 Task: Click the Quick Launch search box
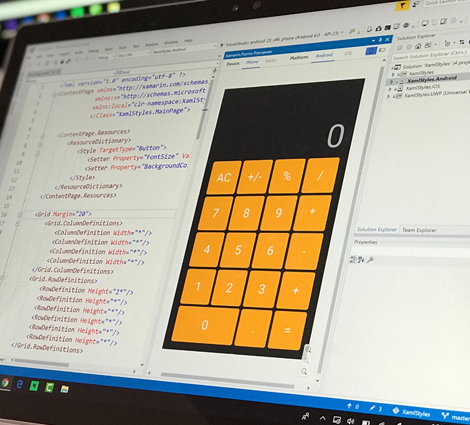coord(446,3)
